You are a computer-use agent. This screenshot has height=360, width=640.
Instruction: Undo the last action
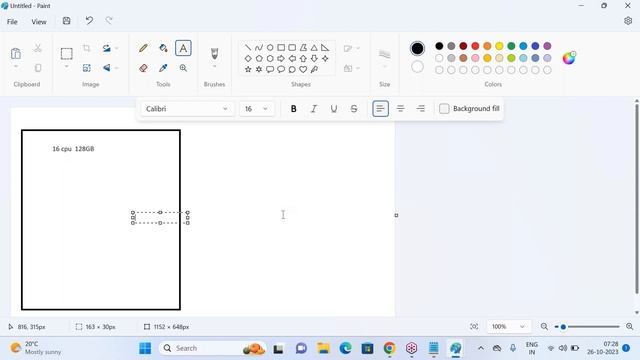[x=89, y=21]
